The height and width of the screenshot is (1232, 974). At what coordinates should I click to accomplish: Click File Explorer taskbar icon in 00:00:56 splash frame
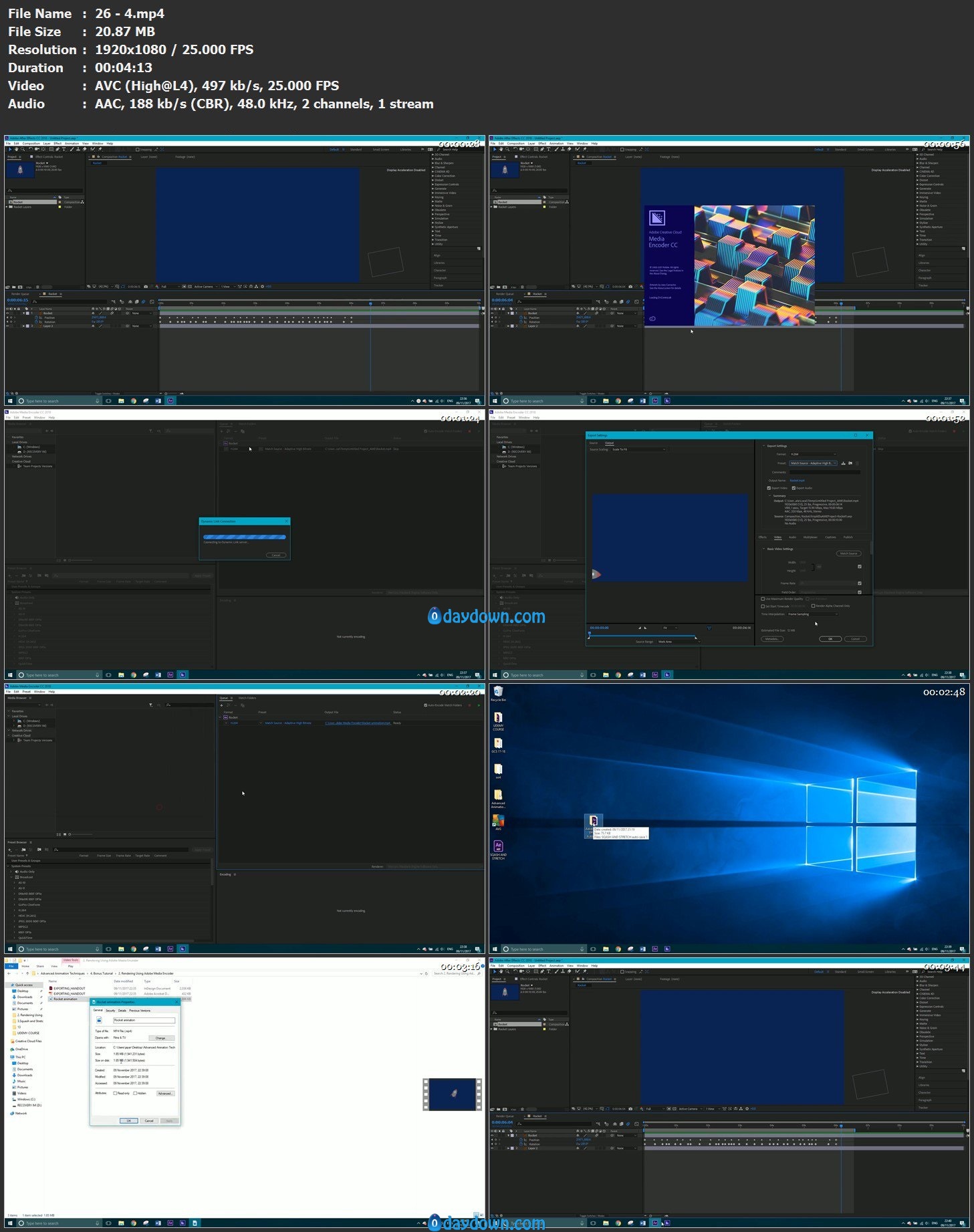pos(606,400)
